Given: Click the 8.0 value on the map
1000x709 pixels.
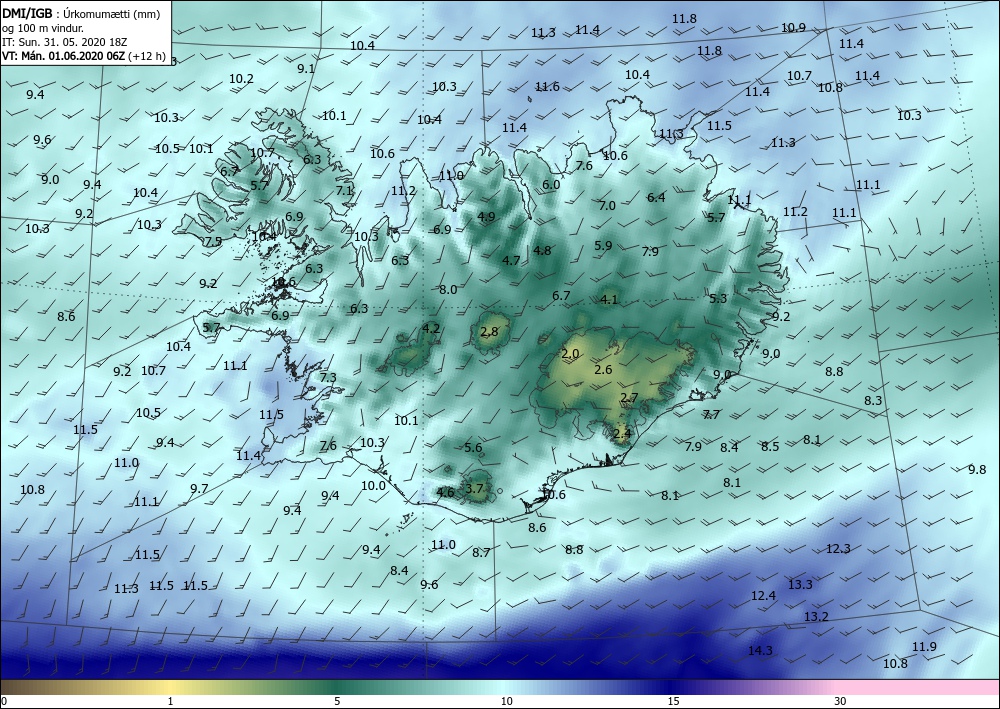Looking at the screenshot, I should [448, 289].
